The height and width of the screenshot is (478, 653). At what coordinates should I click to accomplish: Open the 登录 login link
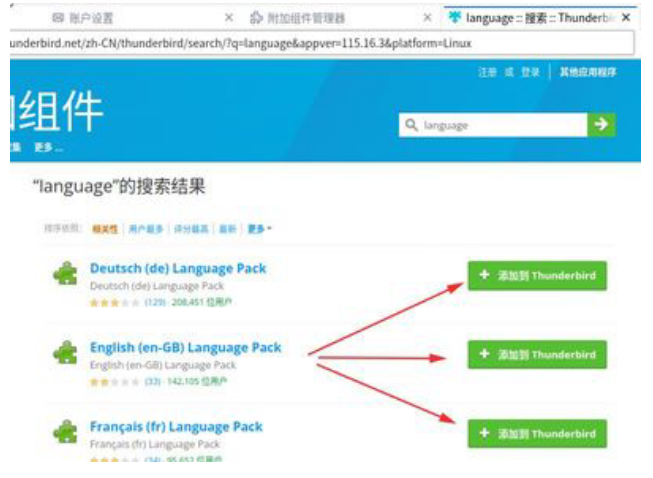530,72
